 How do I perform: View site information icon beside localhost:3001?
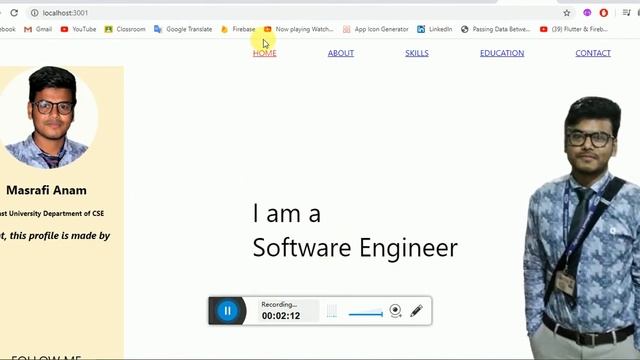point(35,13)
